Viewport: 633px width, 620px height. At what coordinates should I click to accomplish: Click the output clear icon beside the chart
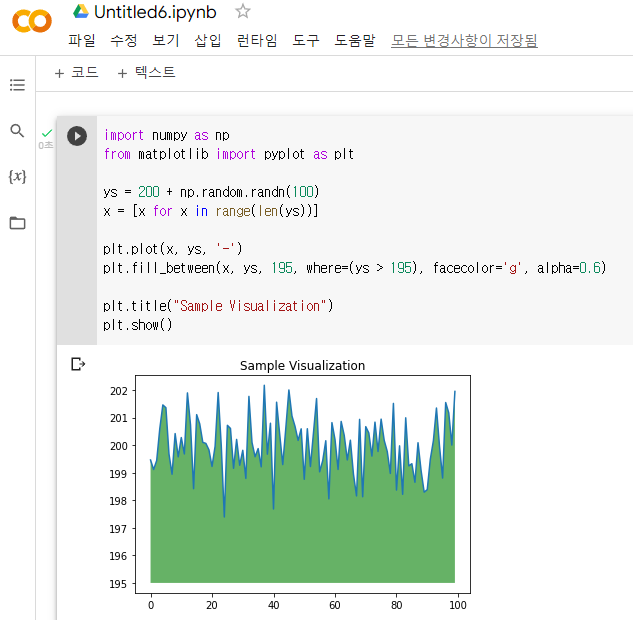point(78,364)
